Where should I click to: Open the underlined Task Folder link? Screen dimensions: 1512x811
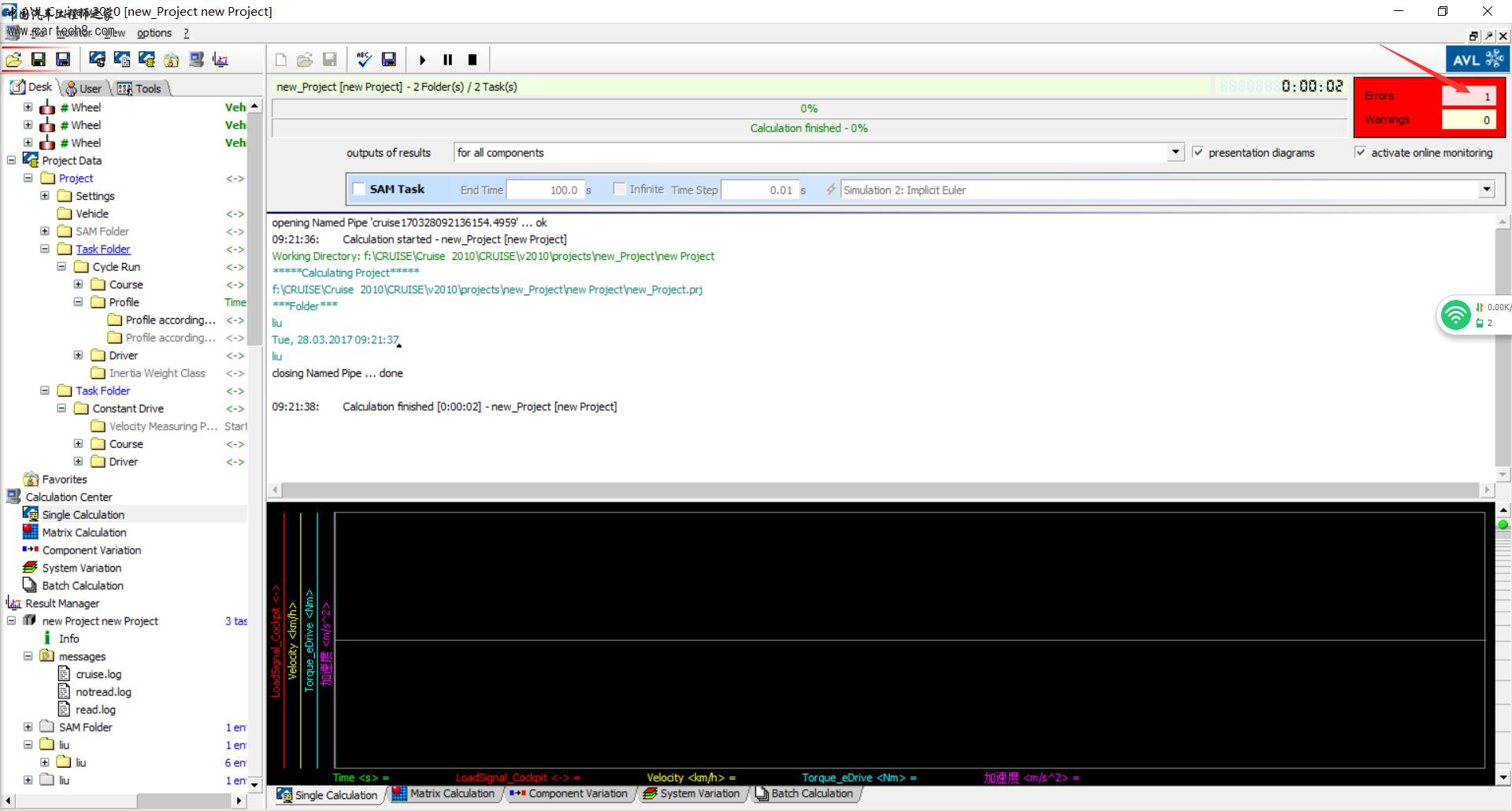point(103,249)
